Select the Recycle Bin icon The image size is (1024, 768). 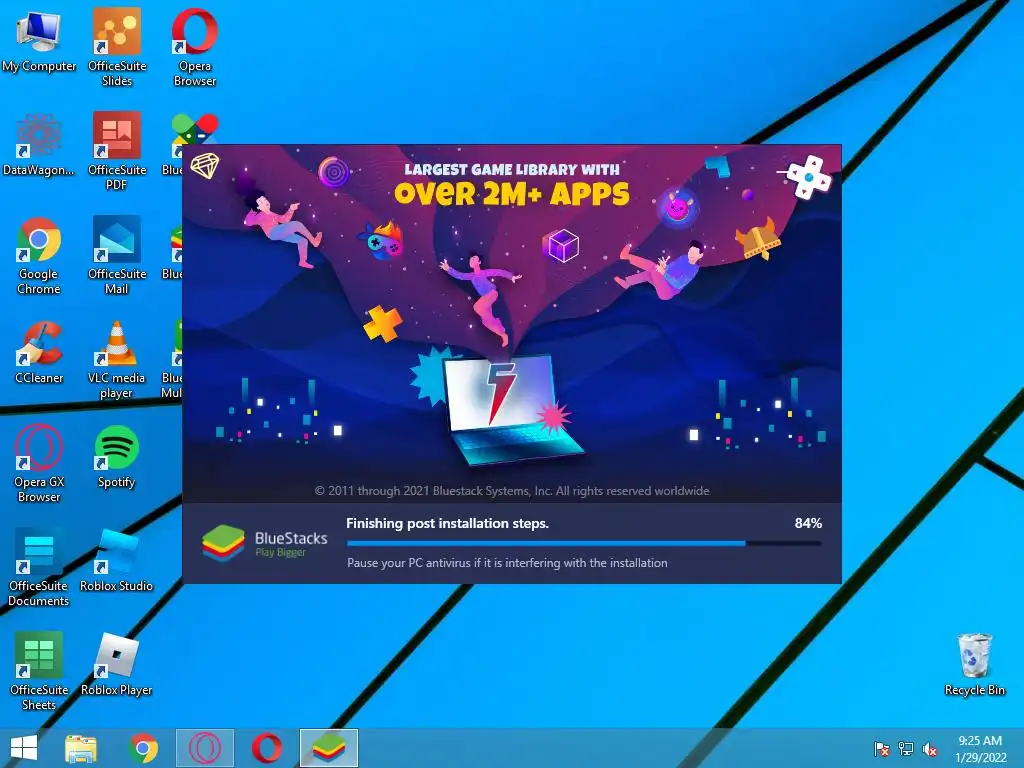click(974, 665)
